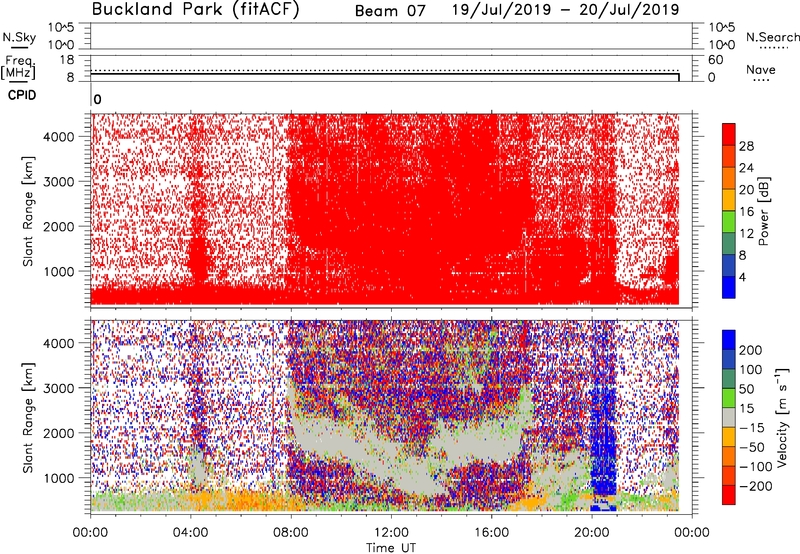This screenshot has width=800, height=554.
Task: Click the '4000' tick on Power panel
Action: [x=59, y=137]
